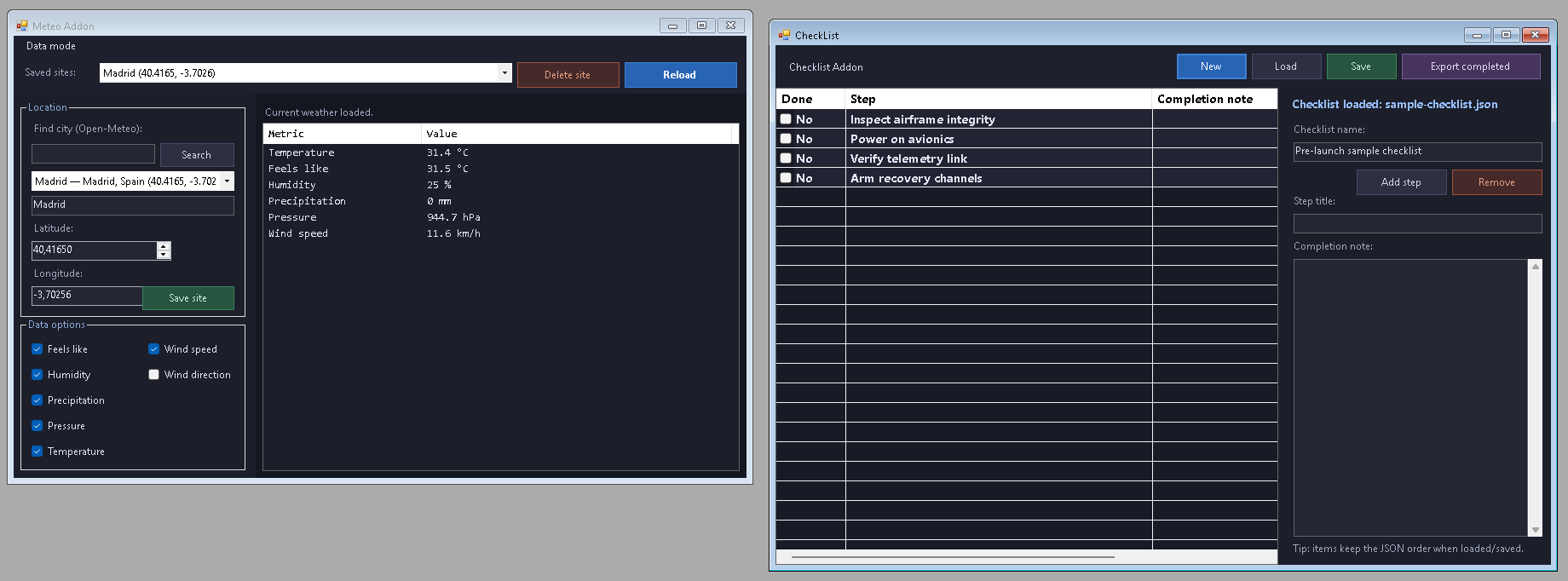The width and height of the screenshot is (1568, 581).
Task: Create a New checklist
Action: tap(1211, 66)
